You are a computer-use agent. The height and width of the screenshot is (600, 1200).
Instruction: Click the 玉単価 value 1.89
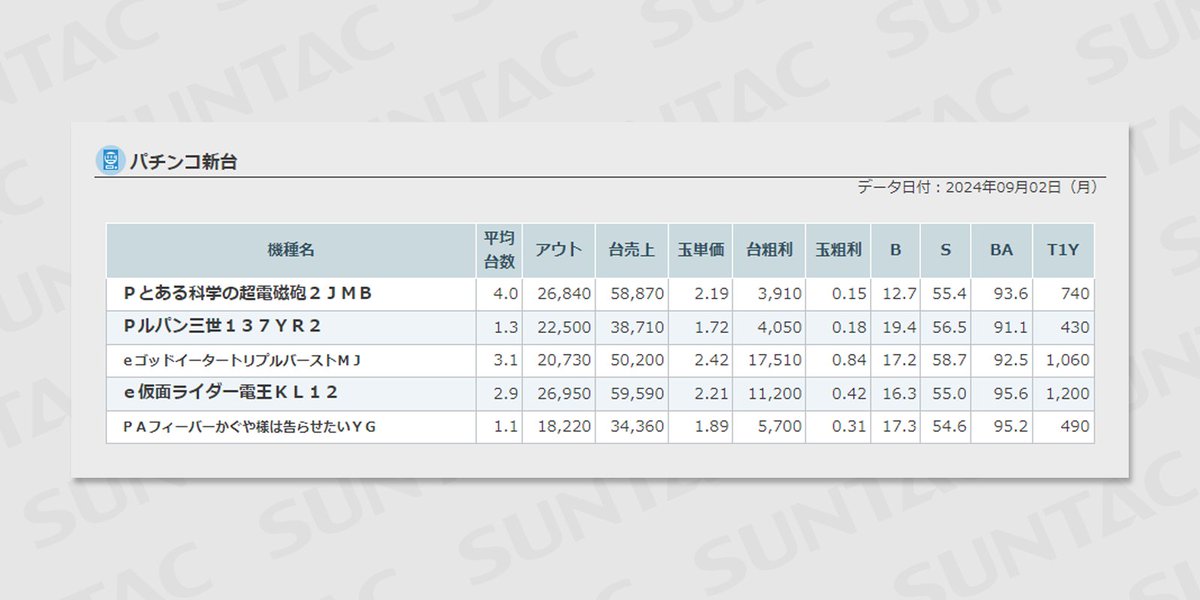[714, 427]
